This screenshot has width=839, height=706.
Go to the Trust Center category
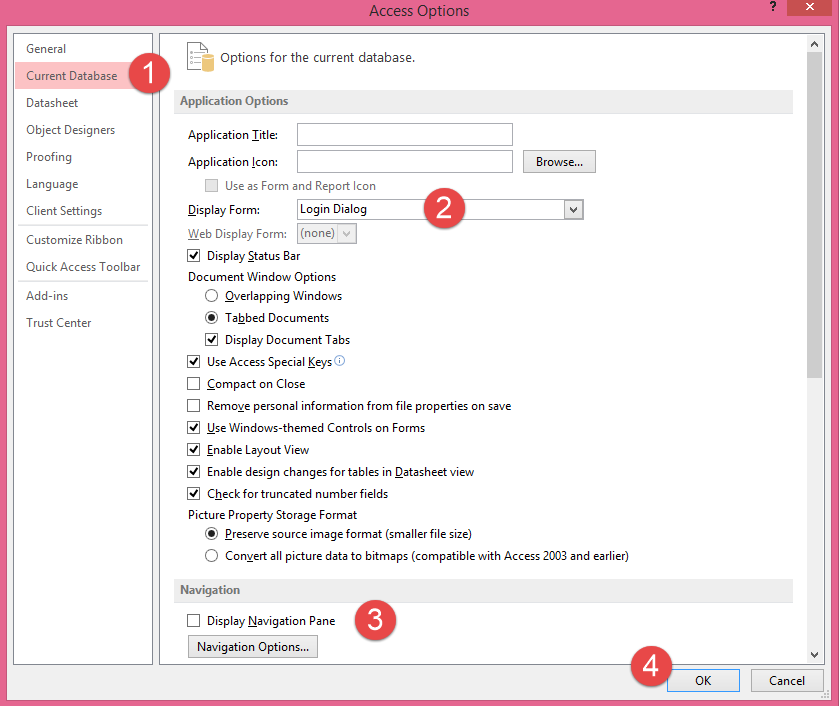point(59,323)
